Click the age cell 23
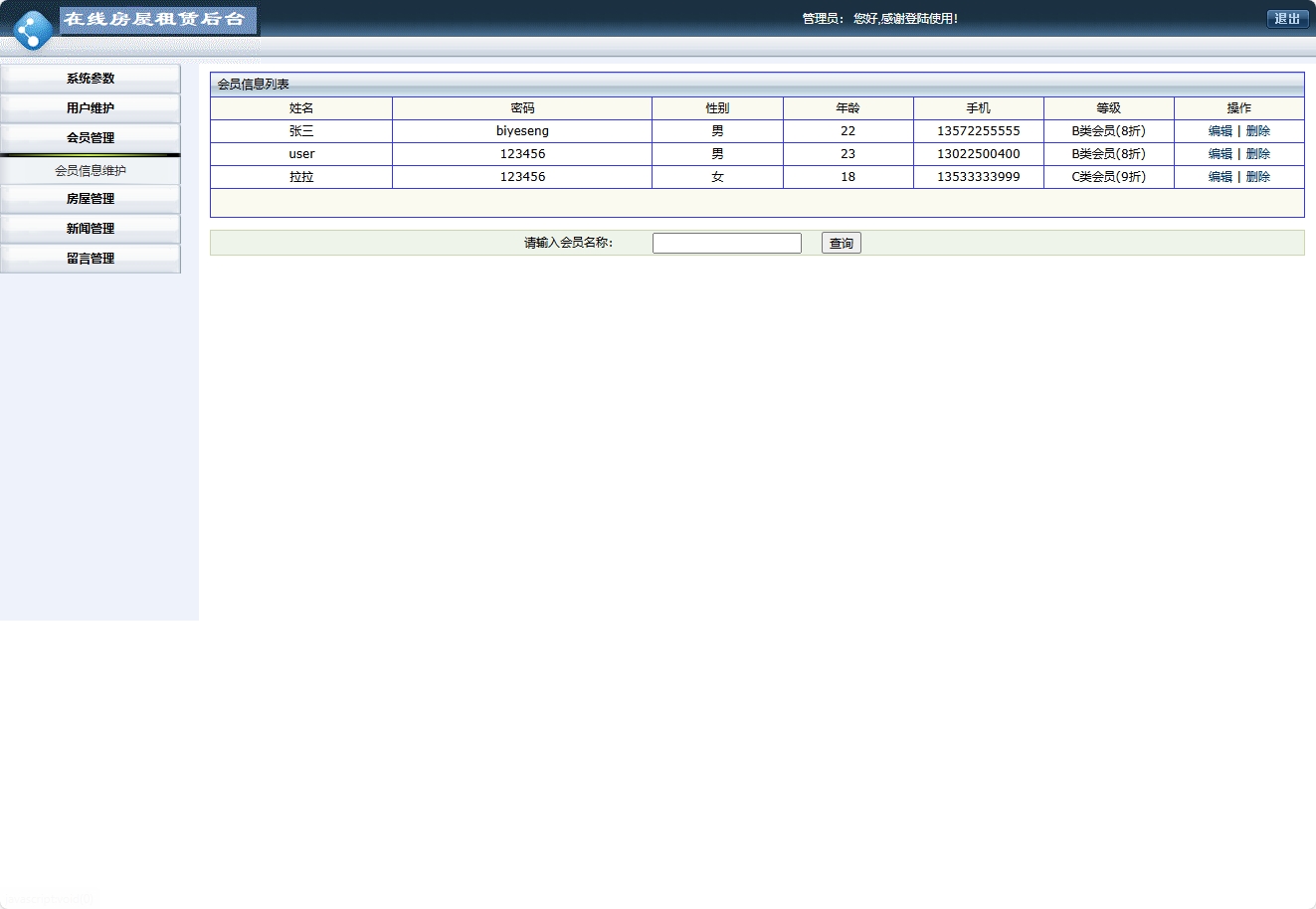Image resolution: width=1316 pixels, height=909 pixels. 847,154
